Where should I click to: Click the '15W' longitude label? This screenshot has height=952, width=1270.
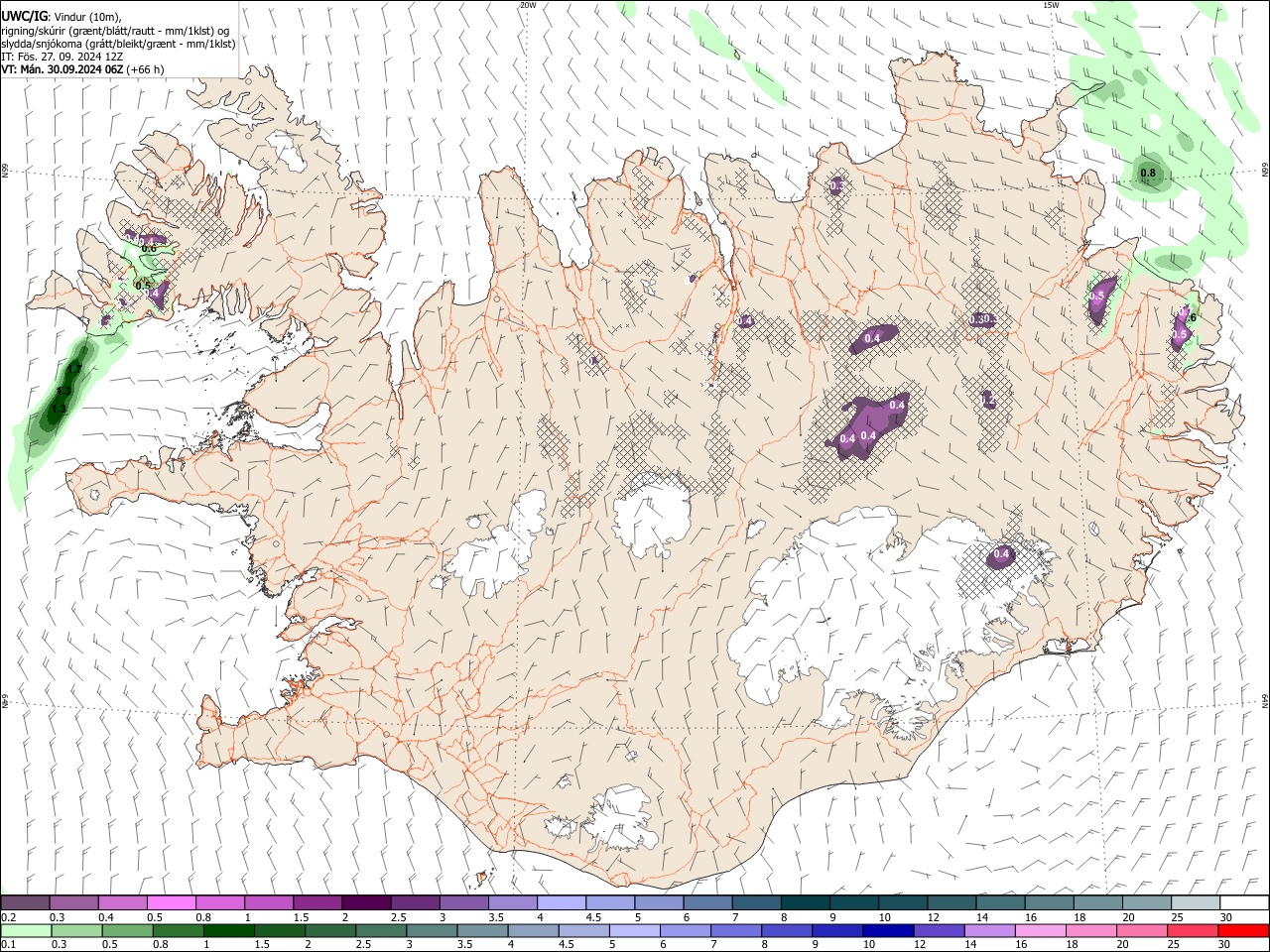[1051, 5]
